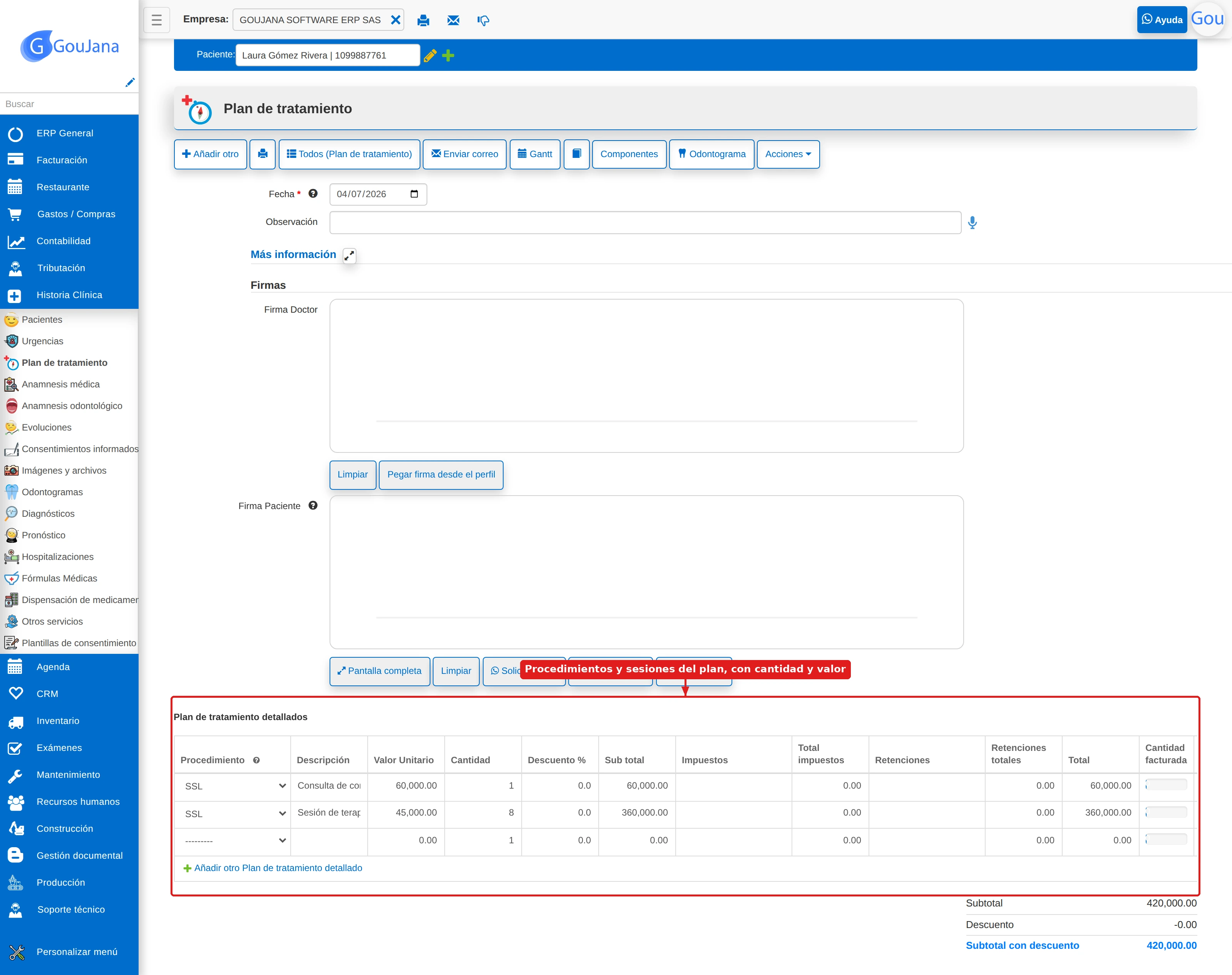Open CRM sidebar module
The height and width of the screenshot is (975, 1232).
(69, 694)
